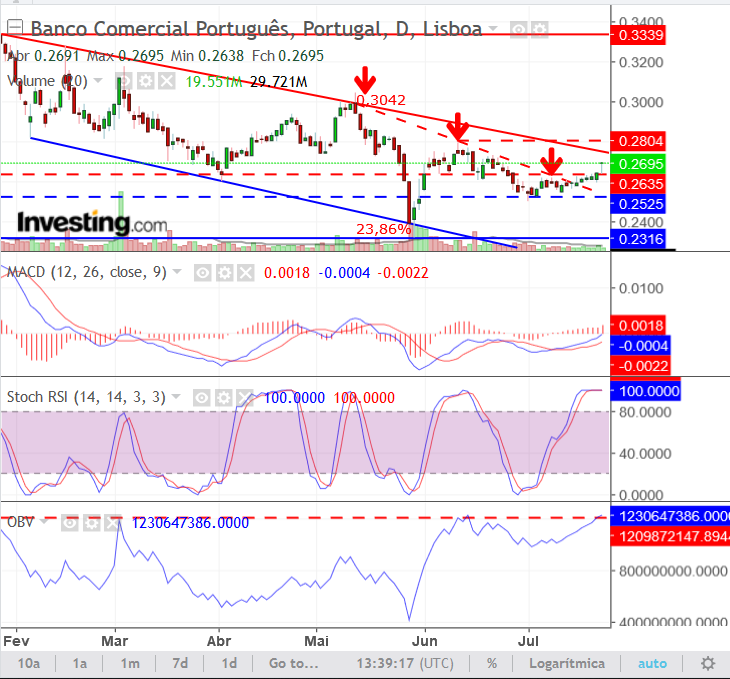Expand the Volume indicator dropdown arrow

[x=98, y=81]
